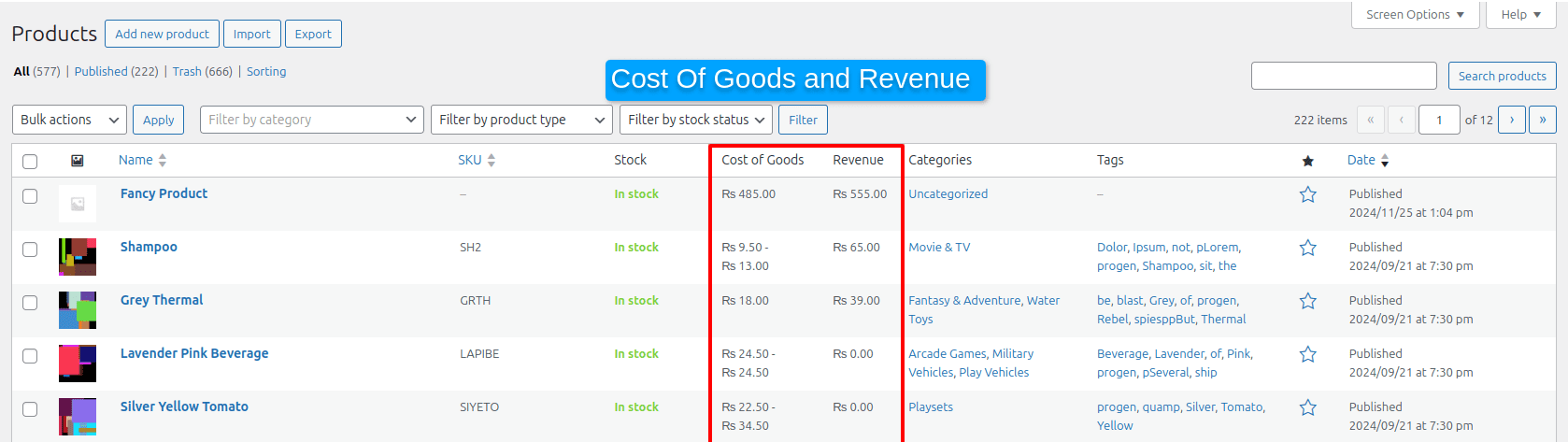Image resolution: width=1568 pixels, height=442 pixels.
Task: Click the Add new product button
Action: tap(162, 34)
